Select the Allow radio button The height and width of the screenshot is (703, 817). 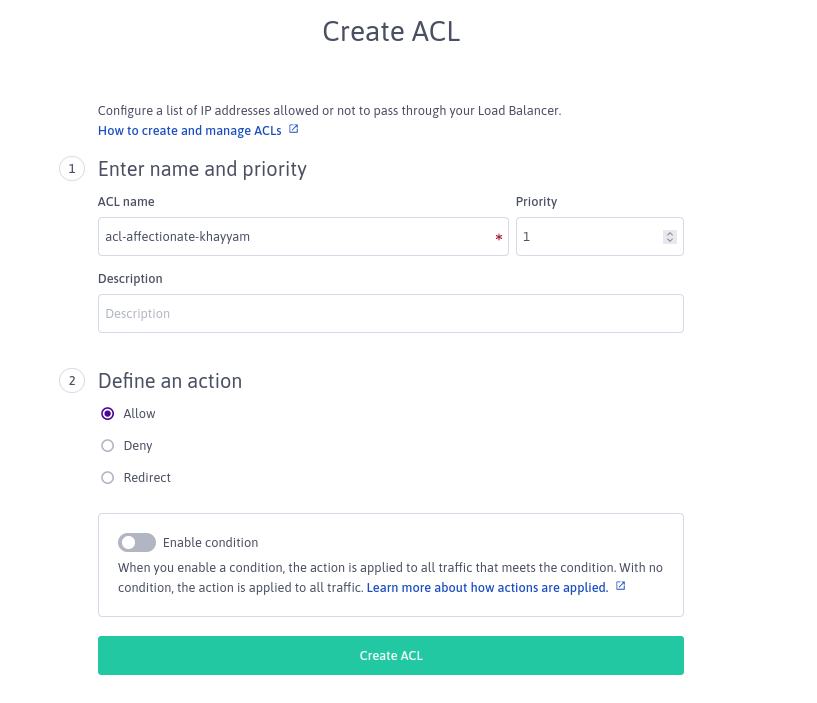click(108, 414)
